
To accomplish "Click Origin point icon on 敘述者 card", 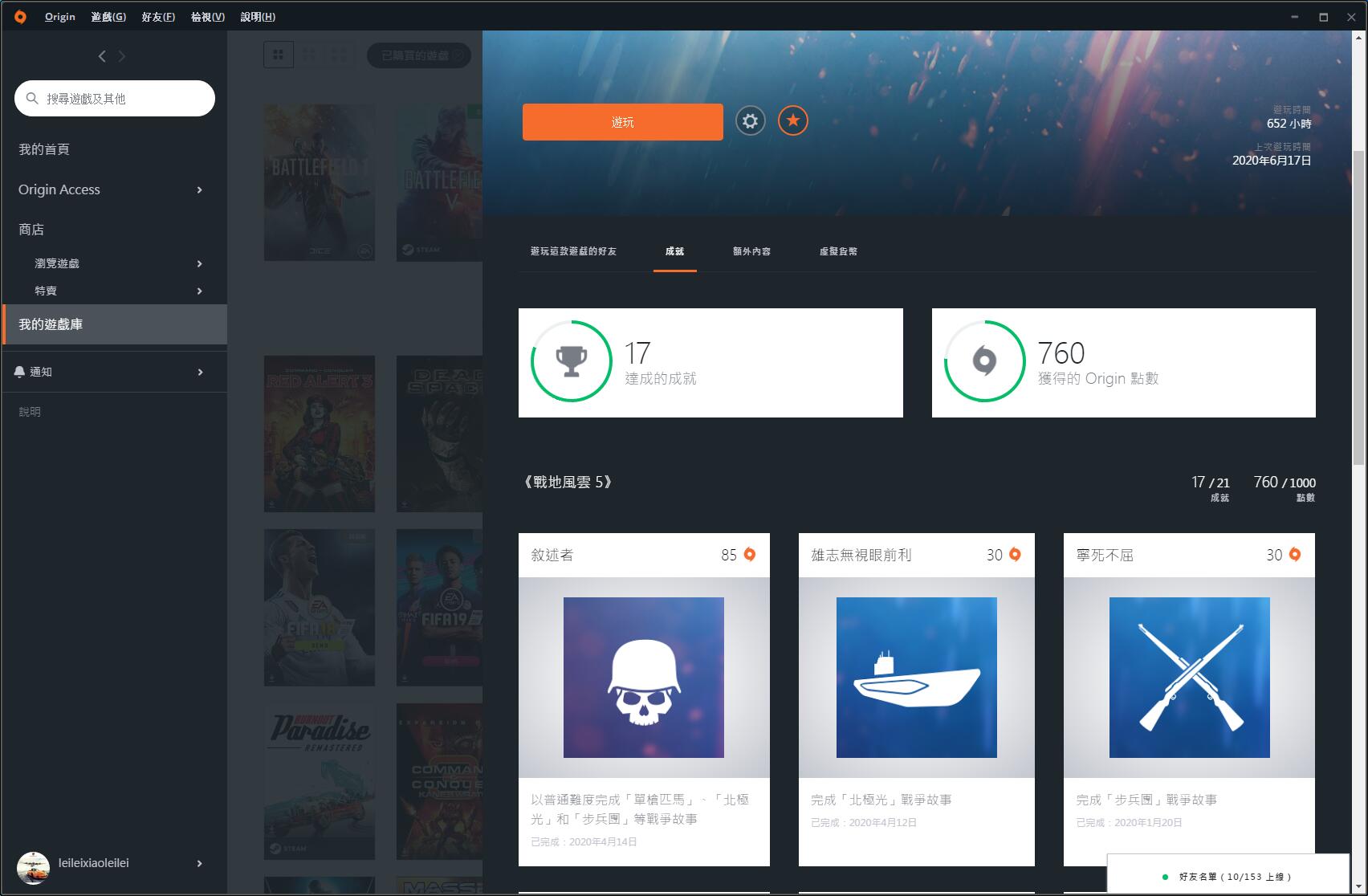I will coord(750,555).
